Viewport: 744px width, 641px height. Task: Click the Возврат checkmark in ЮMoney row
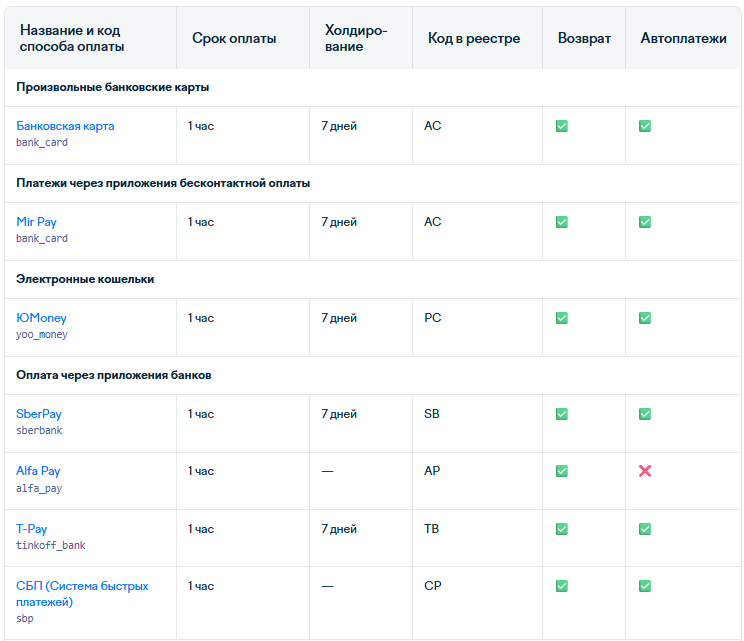coord(562,318)
